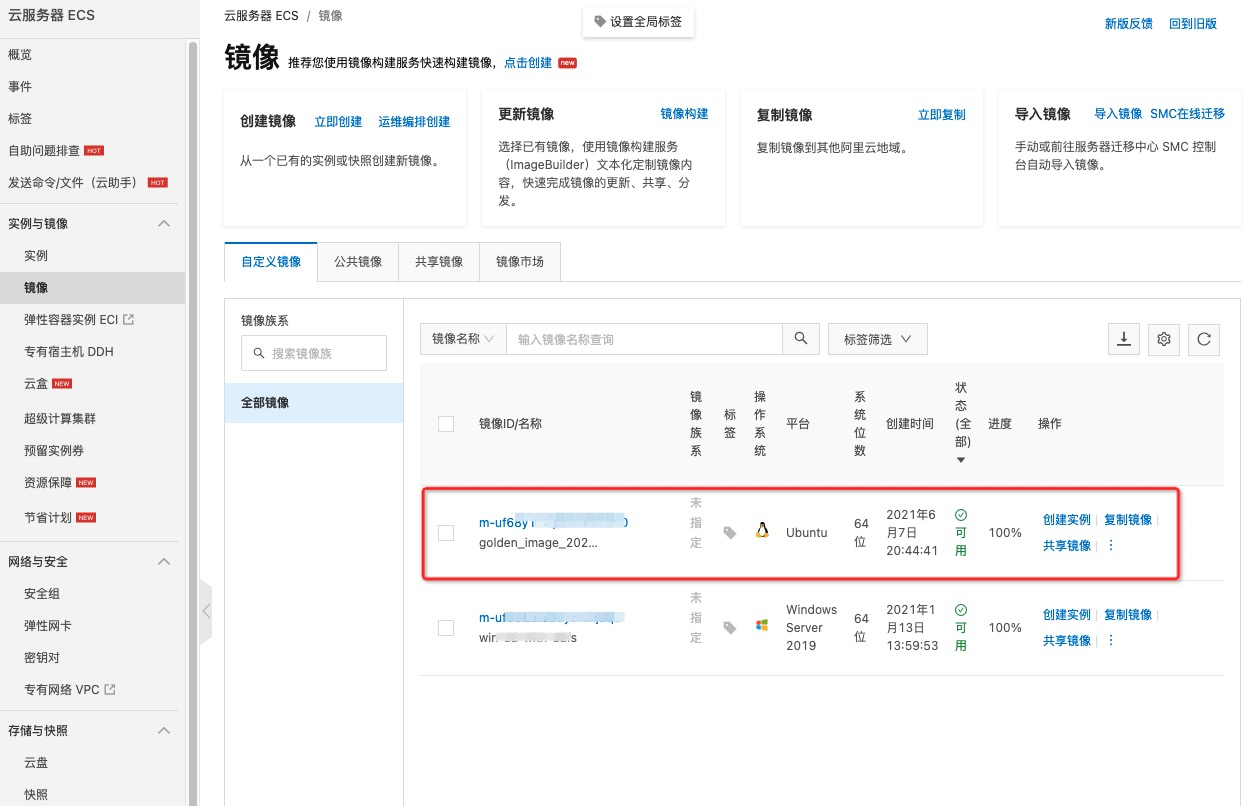Click 设置全局标签 tag button
Image resolution: width=1258 pixels, height=806 pixels.
[638, 21]
